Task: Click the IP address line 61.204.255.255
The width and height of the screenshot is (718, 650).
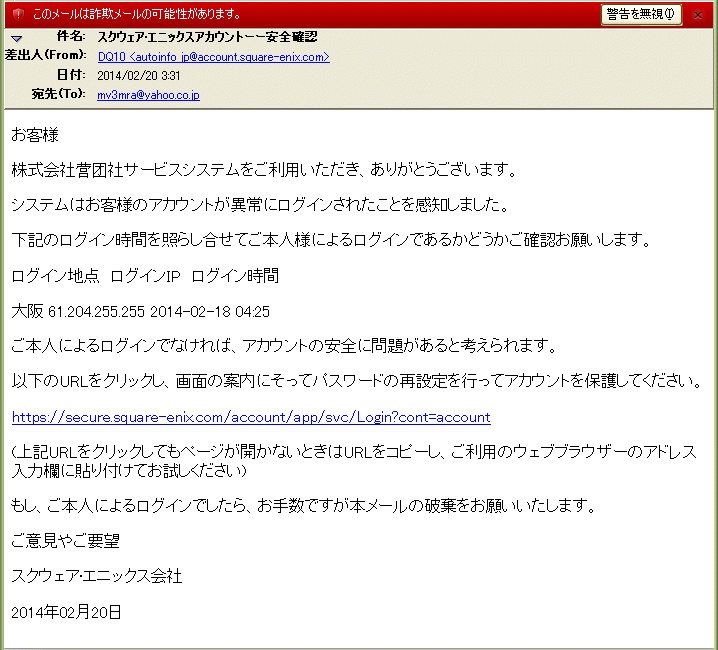Action: 140,311
